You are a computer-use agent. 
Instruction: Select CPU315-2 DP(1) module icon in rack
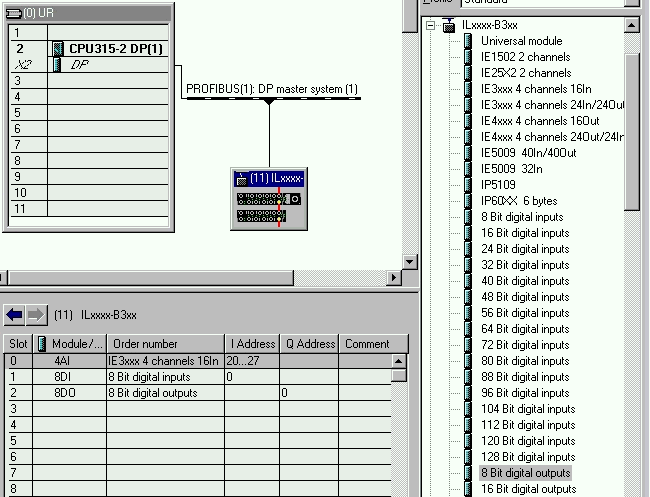click(58, 48)
